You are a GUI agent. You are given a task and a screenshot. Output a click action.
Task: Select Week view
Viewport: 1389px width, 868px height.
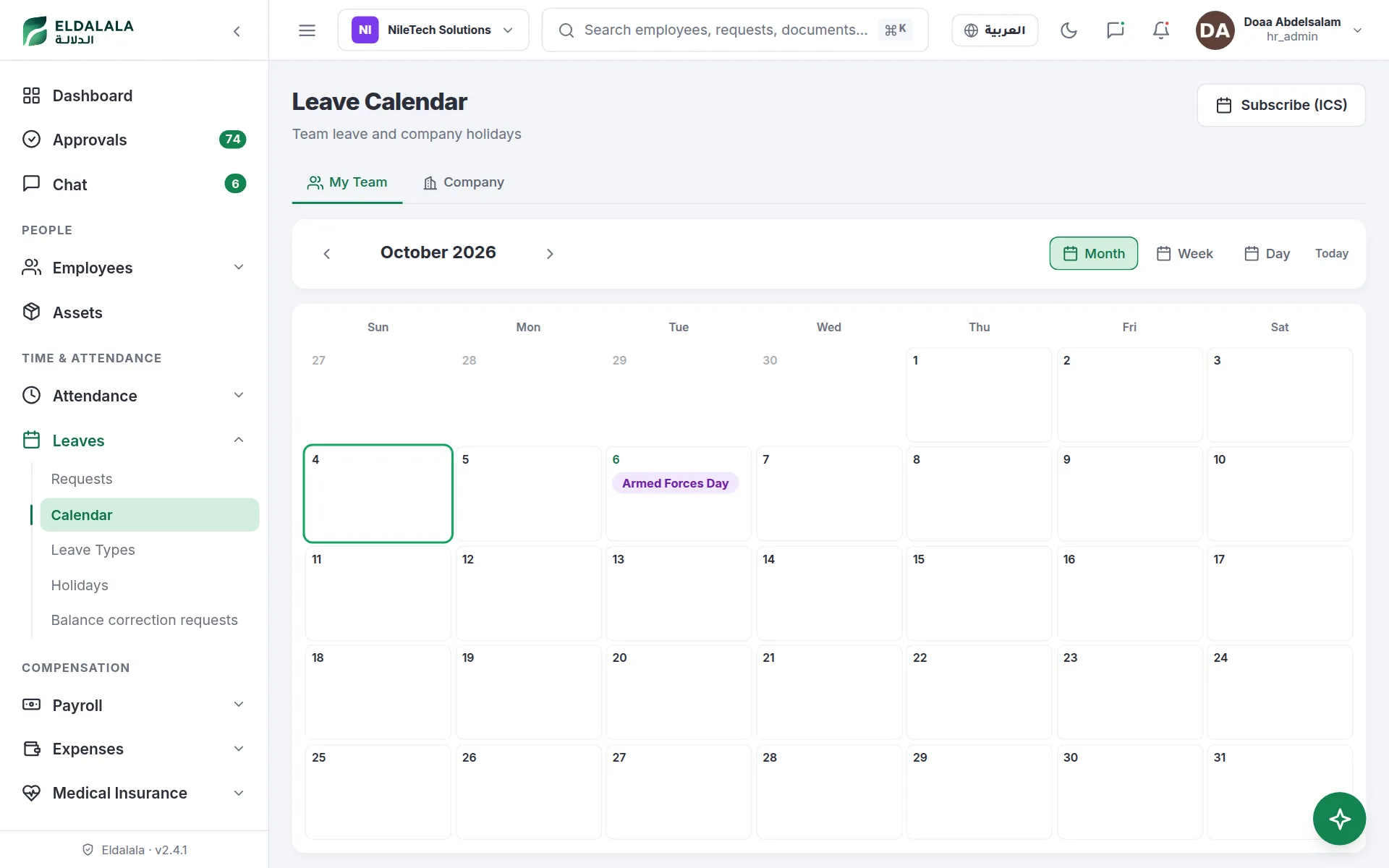(1184, 254)
